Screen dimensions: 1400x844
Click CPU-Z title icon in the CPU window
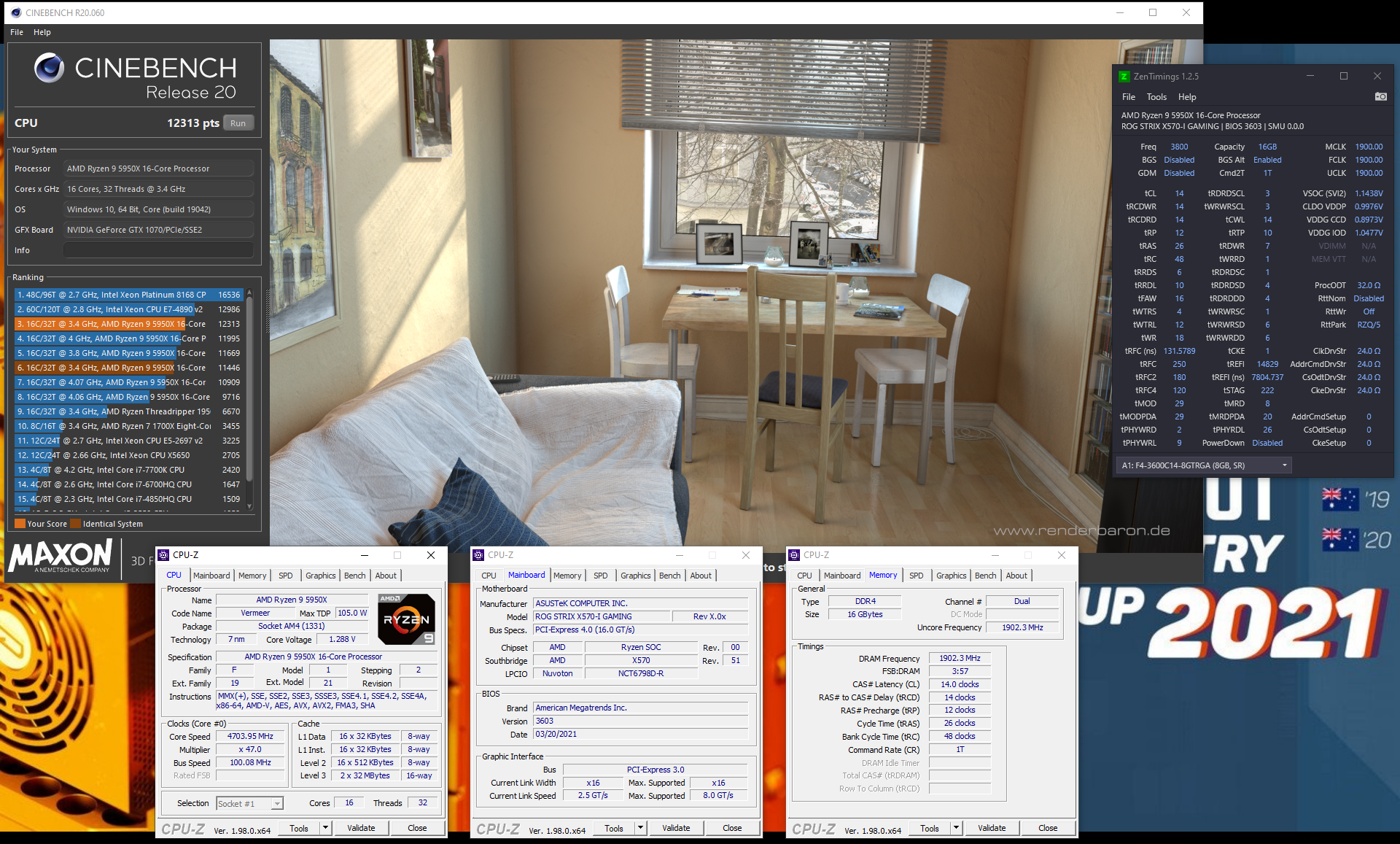[x=164, y=555]
